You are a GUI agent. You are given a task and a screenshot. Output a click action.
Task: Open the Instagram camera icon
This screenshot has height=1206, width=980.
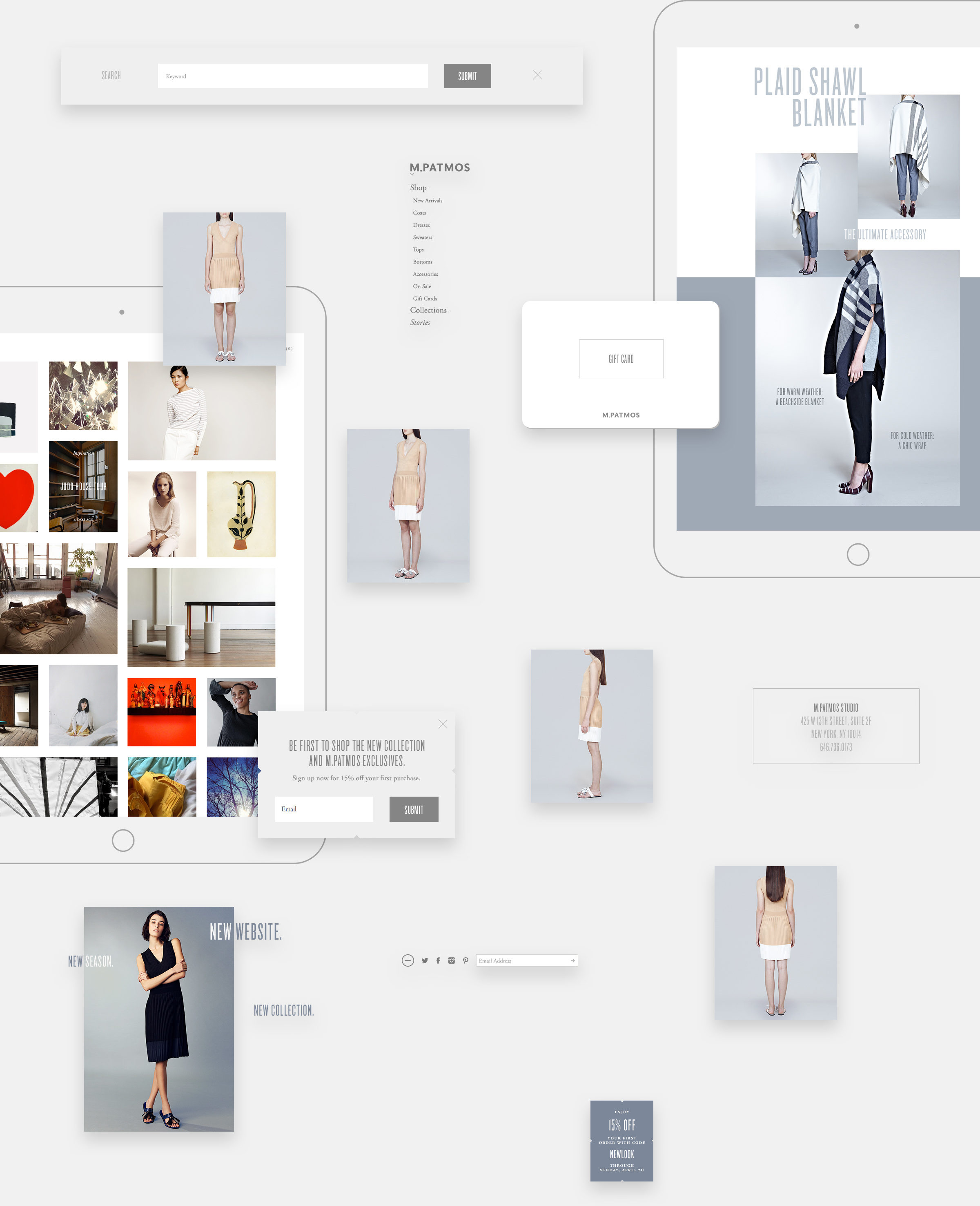pos(452,960)
